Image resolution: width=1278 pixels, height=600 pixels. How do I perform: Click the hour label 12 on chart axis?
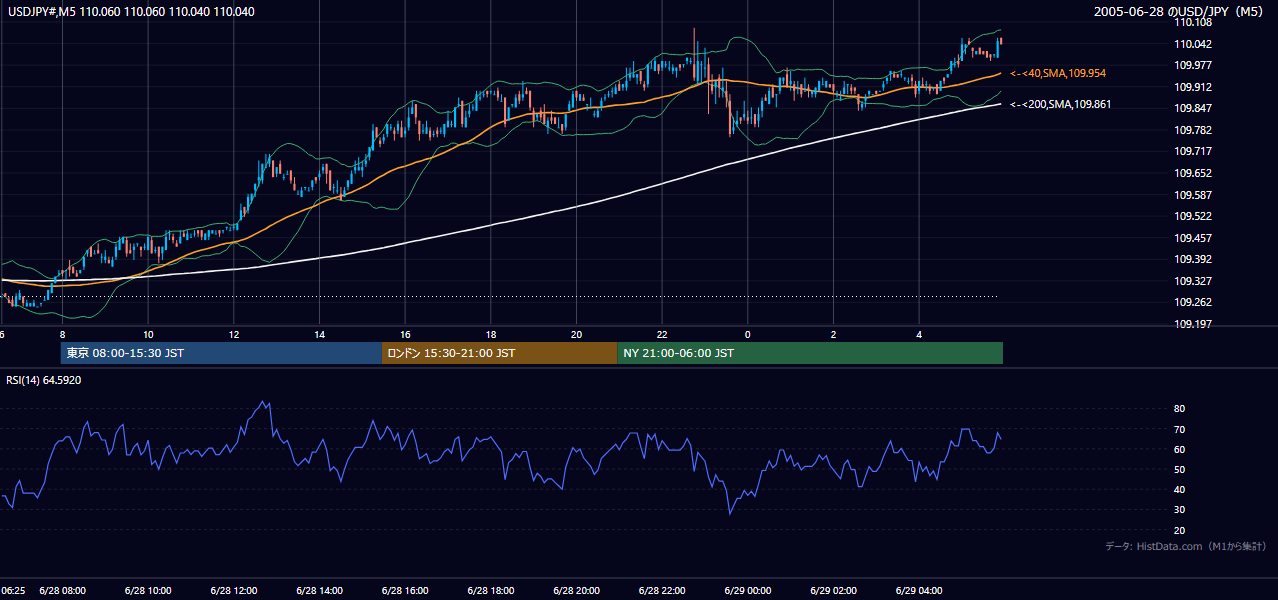[x=233, y=334]
